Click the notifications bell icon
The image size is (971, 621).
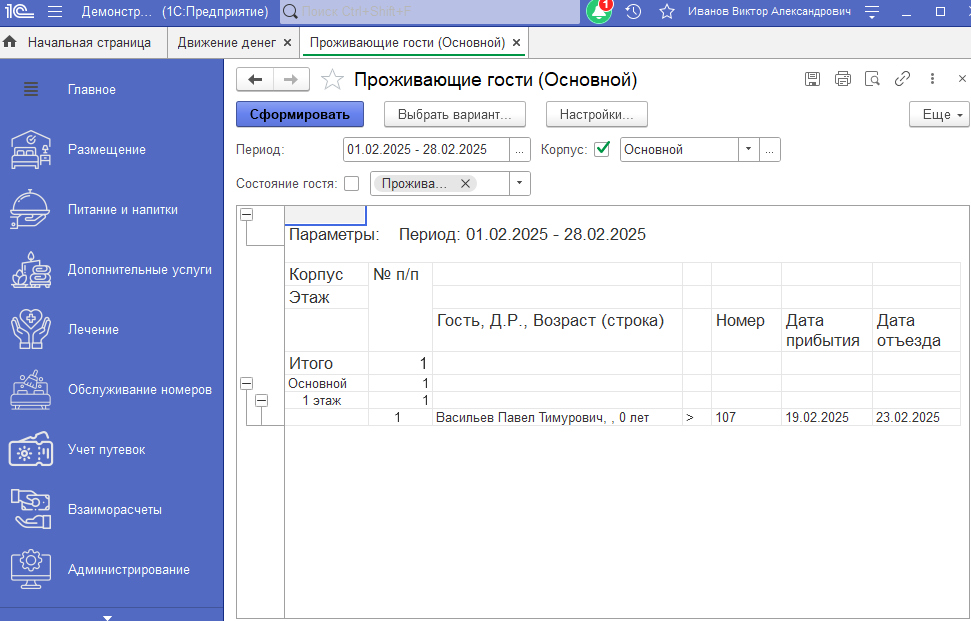597,12
